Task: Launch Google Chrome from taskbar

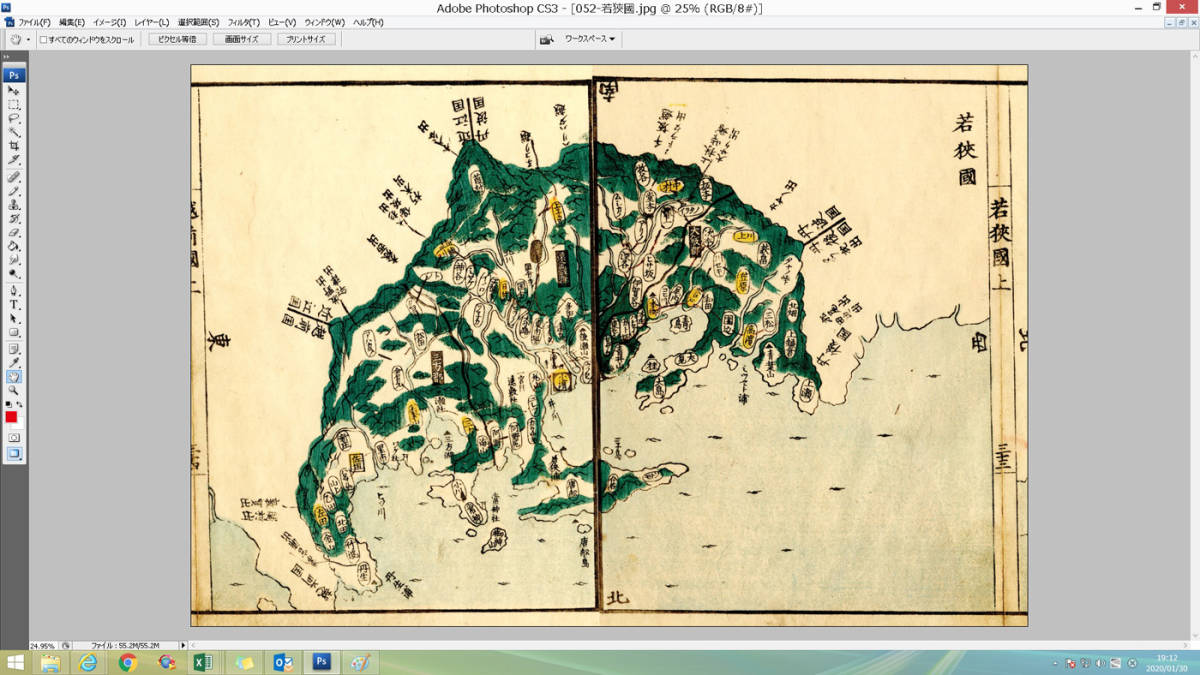Action: click(x=128, y=663)
